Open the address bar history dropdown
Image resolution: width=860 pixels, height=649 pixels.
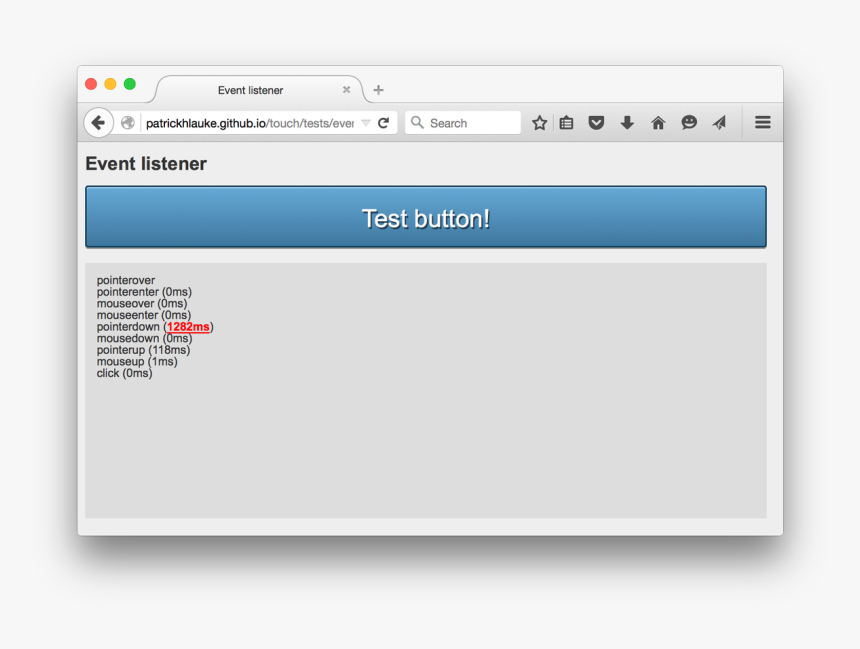[x=365, y=122]
